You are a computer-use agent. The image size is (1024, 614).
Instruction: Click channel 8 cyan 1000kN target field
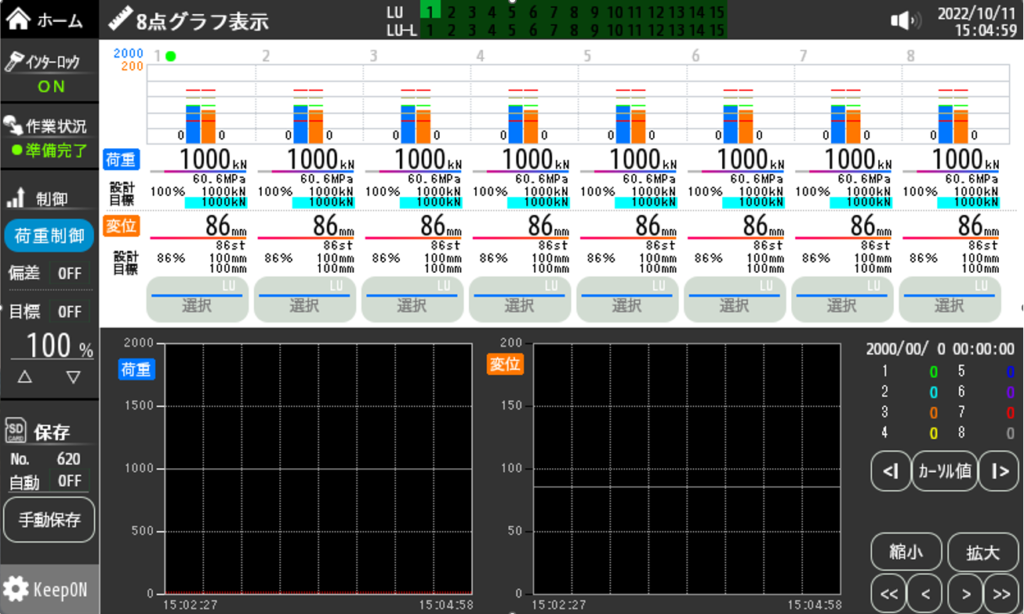[x=968, y=202]
